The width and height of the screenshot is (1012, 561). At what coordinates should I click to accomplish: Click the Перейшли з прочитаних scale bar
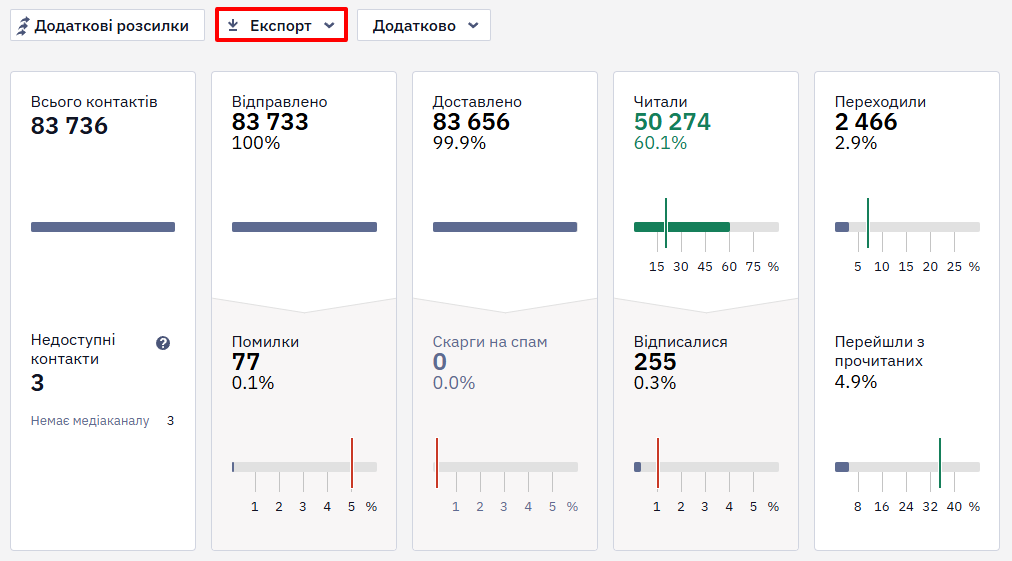[907, 467]
